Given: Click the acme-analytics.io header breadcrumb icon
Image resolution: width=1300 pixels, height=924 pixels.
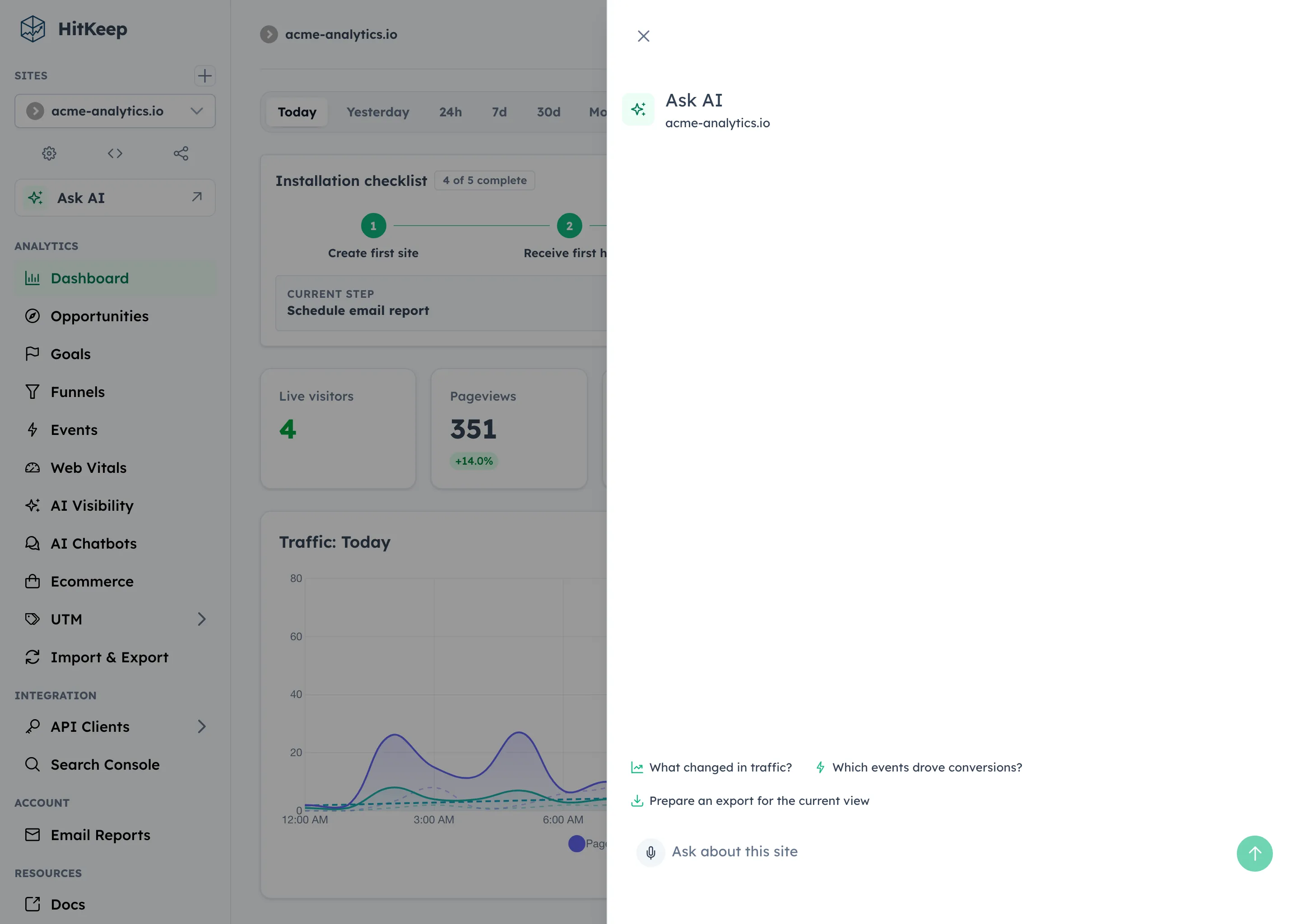Looking at the screenshot, I should tap(269, 34).
